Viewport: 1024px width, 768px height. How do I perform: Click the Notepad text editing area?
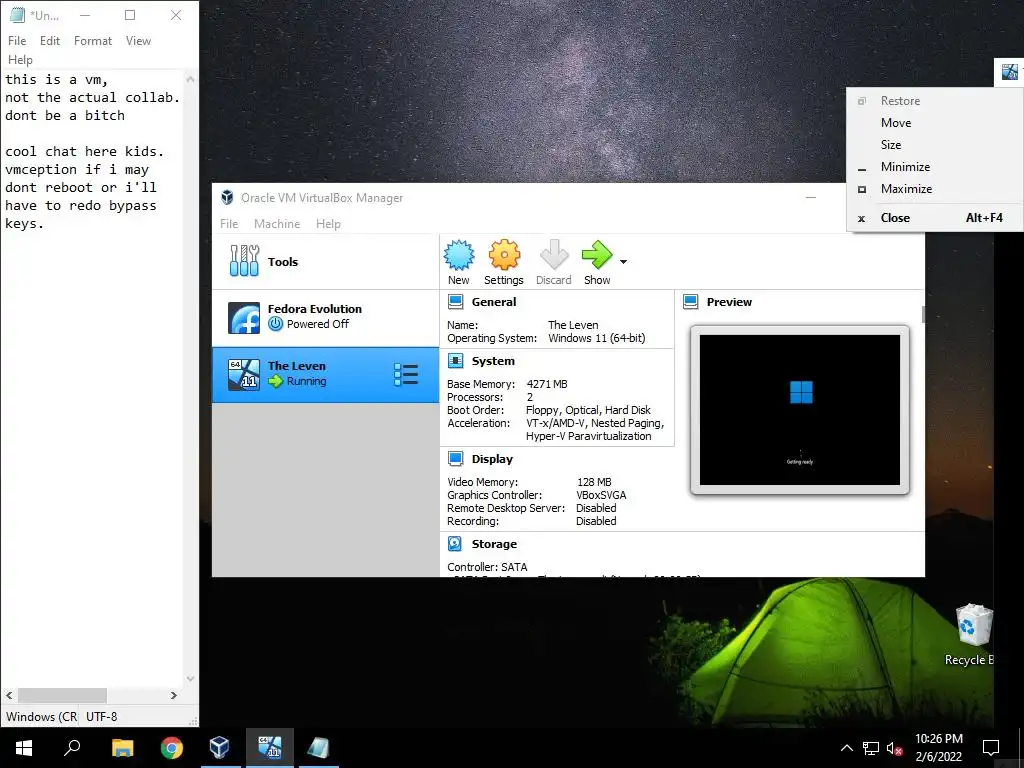click(x=91, y=379)
